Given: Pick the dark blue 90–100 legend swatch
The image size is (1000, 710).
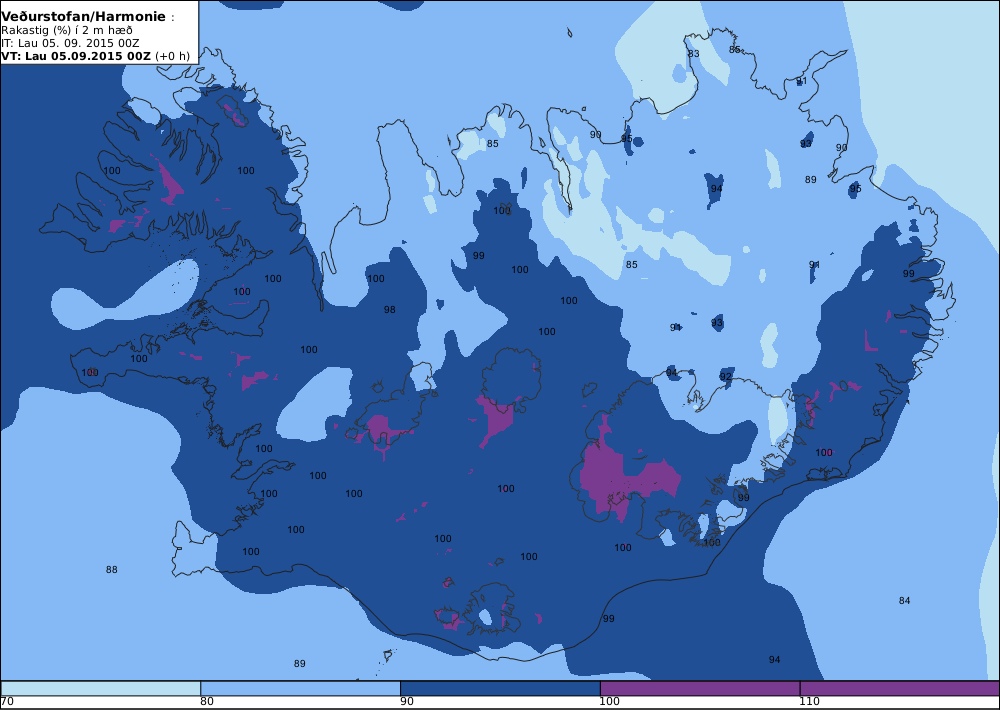Looking at the screenshot, I should (500, 688).
